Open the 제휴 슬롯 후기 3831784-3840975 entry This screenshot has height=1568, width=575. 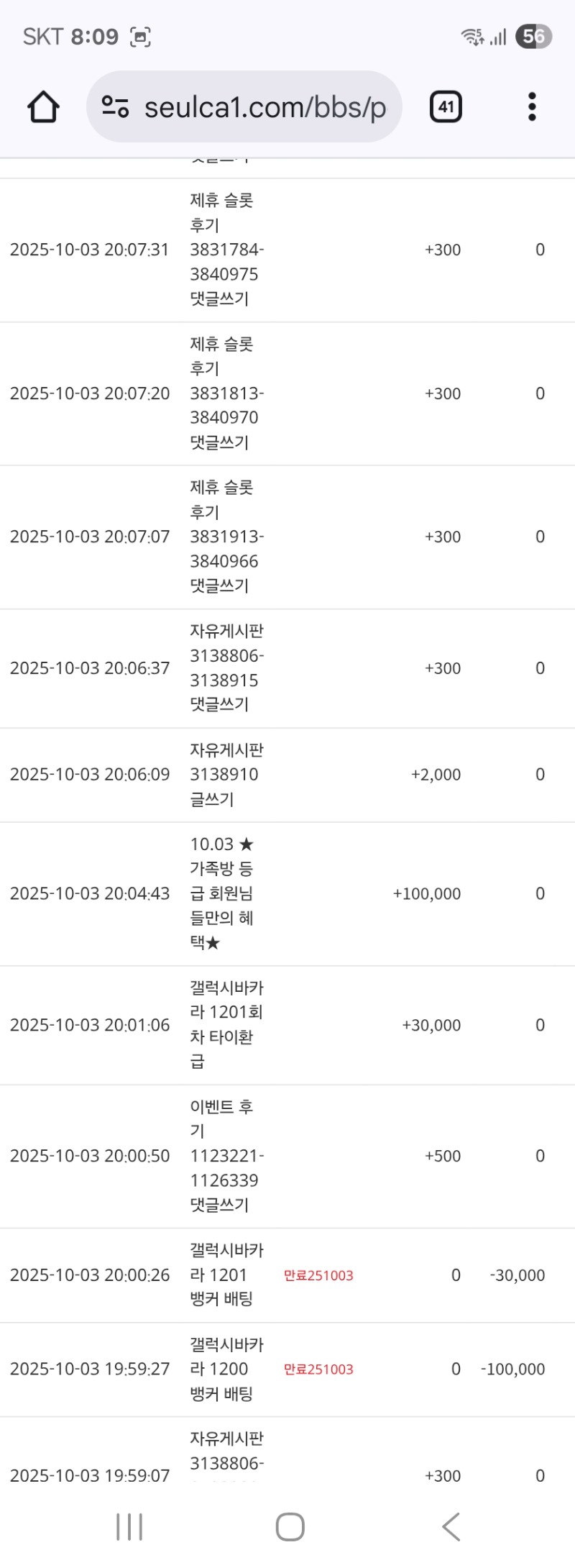tap(226, 250)
